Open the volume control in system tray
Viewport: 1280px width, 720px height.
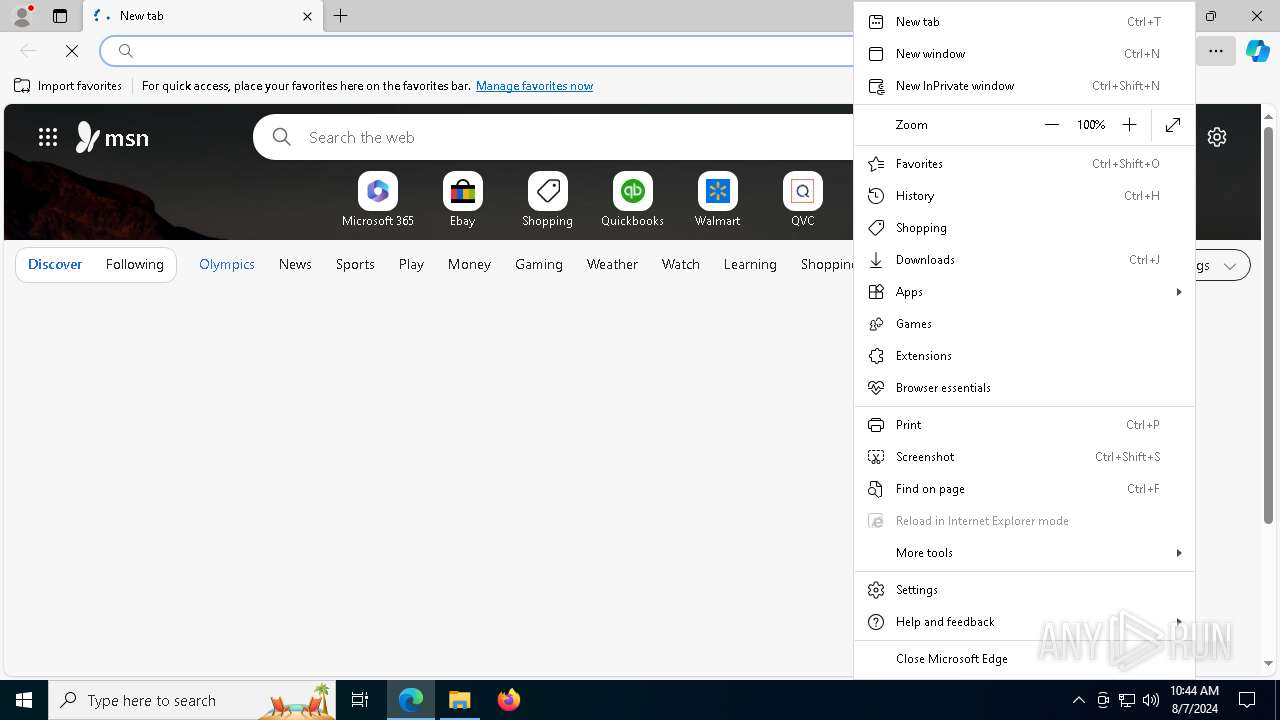tap(1151, 700)
